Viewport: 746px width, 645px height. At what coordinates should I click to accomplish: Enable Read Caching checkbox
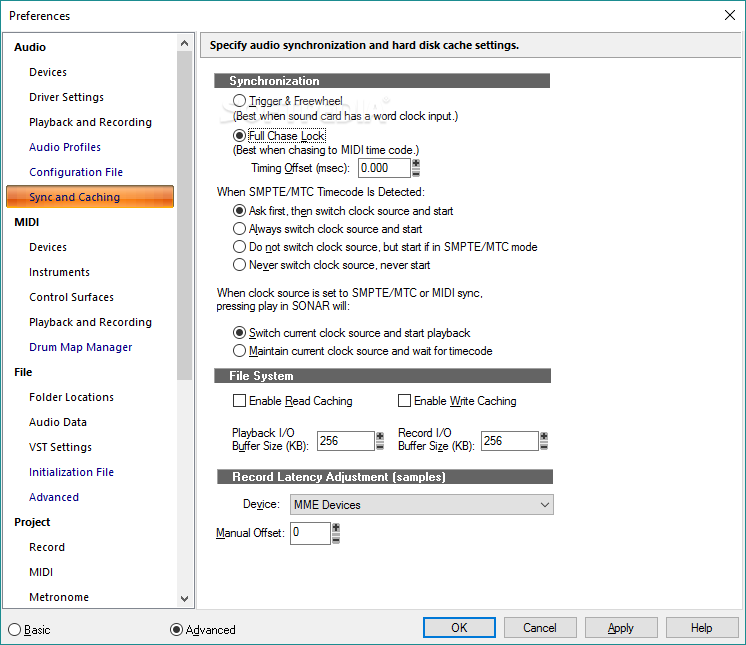(x=239, y=401)
